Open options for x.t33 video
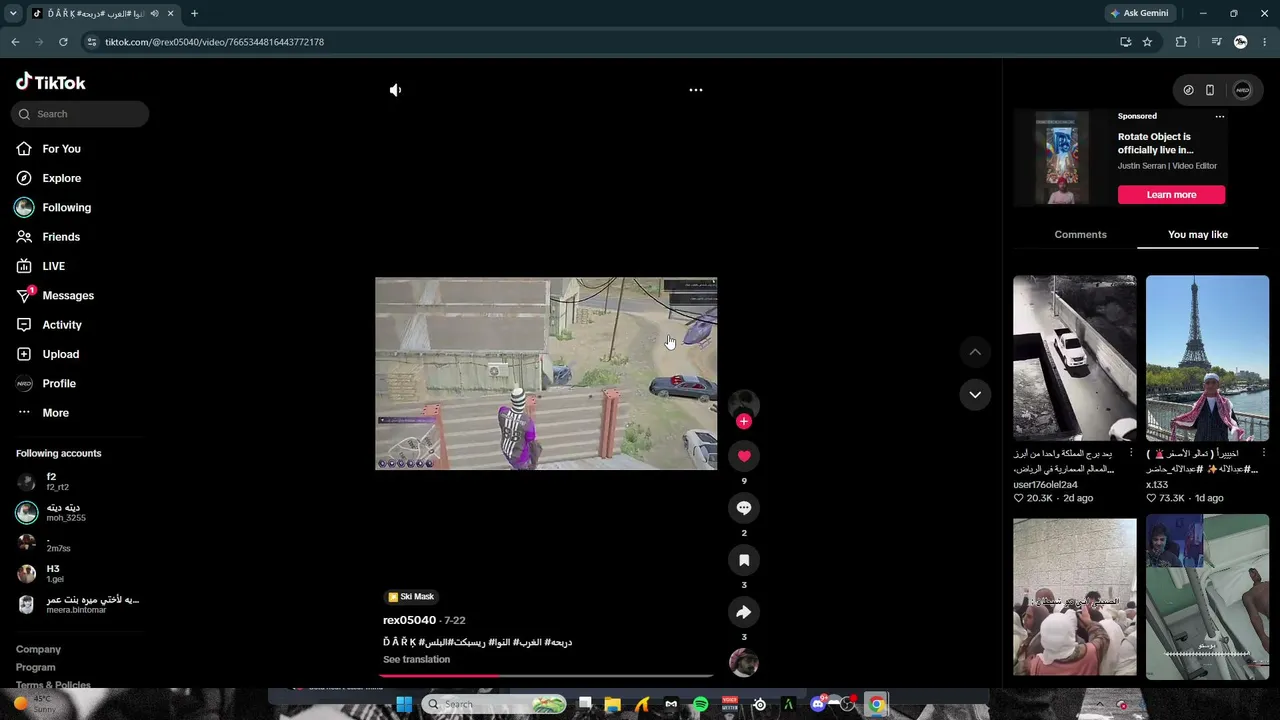The width and height of the screenshot is (1280, 720). pos(1264,453)
